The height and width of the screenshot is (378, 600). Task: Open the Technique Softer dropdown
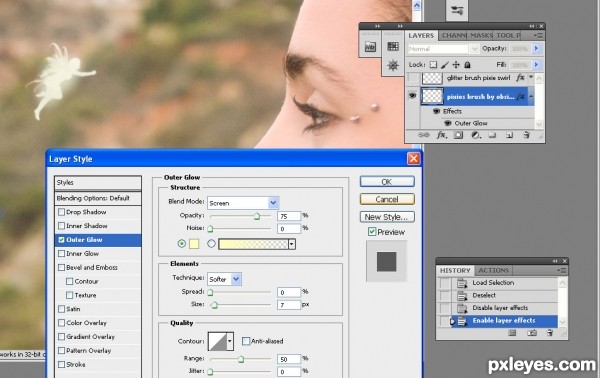click(236, 279)
